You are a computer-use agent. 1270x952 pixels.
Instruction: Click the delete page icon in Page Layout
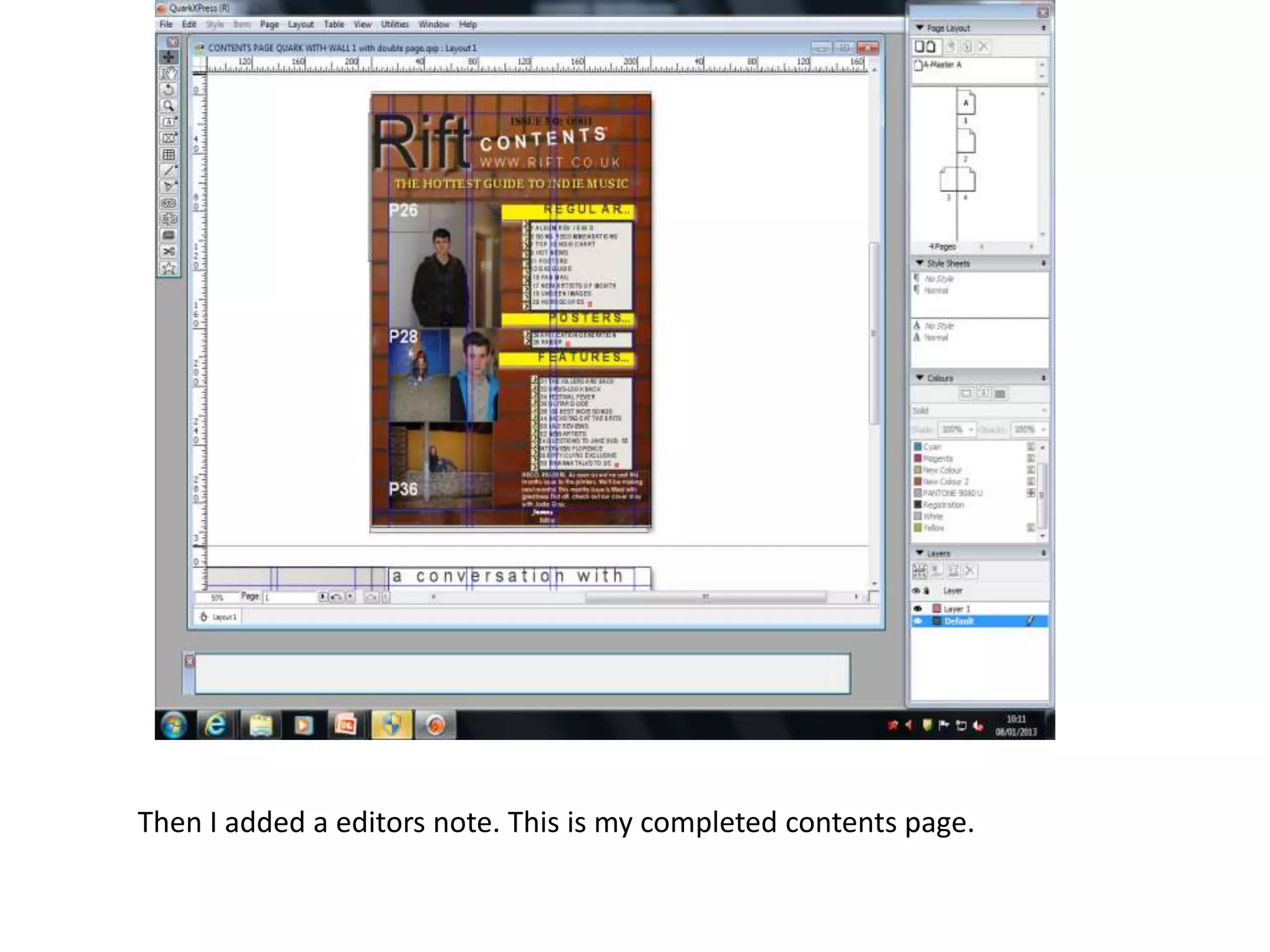(984, 46)
